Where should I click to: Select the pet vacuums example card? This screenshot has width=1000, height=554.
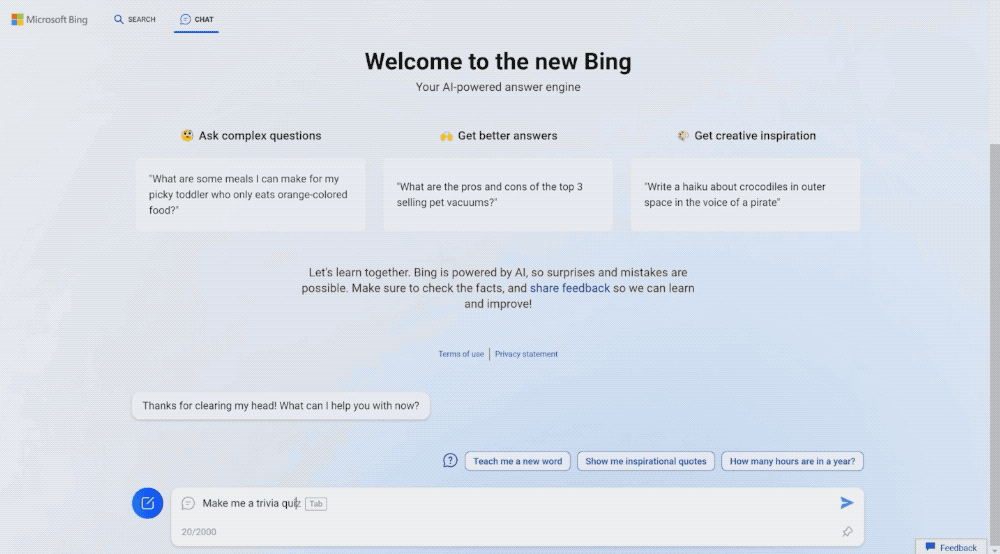tap(498, 195)
